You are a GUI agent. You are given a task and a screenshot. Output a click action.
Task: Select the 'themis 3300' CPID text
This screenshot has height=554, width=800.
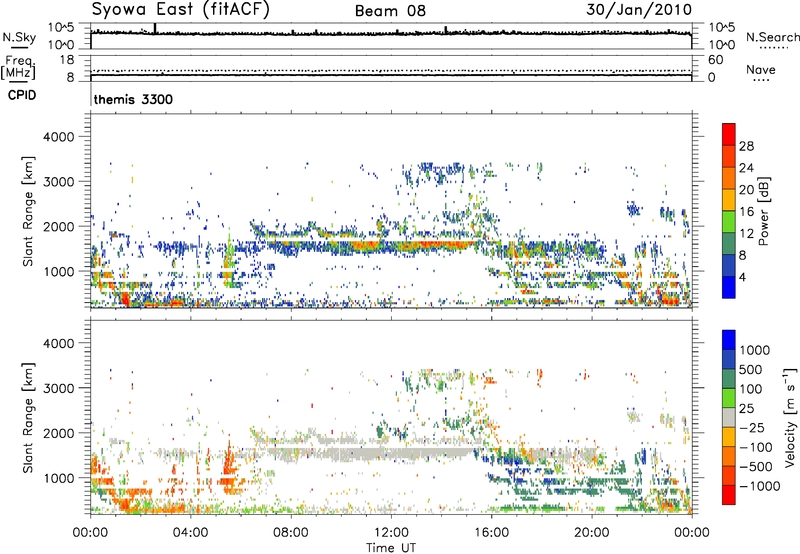133,99
